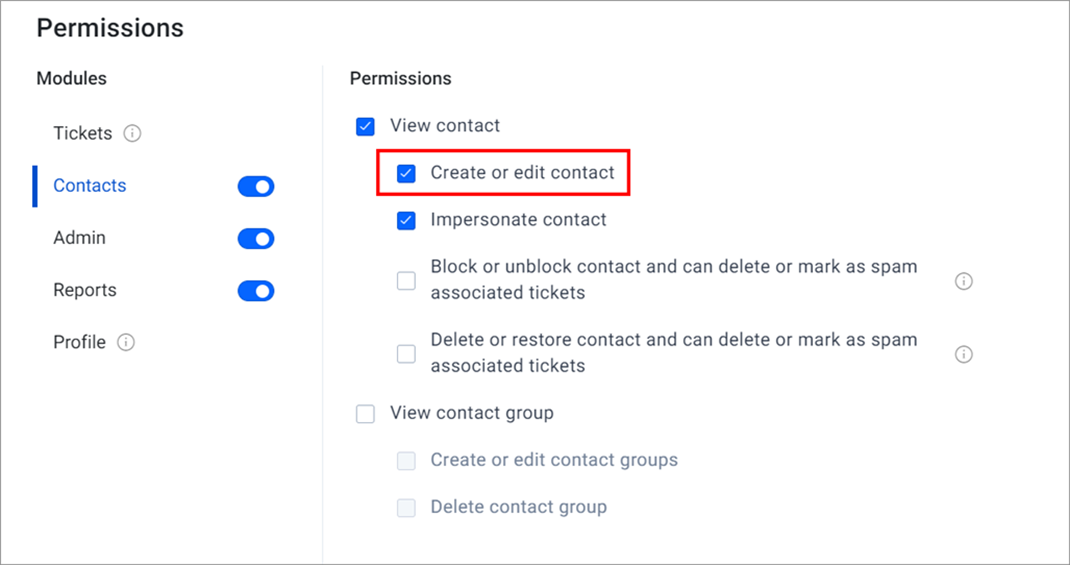Viewport: 1070px width, 565px height.
Task: Open the Contacts module
Action: pos(89,186)
